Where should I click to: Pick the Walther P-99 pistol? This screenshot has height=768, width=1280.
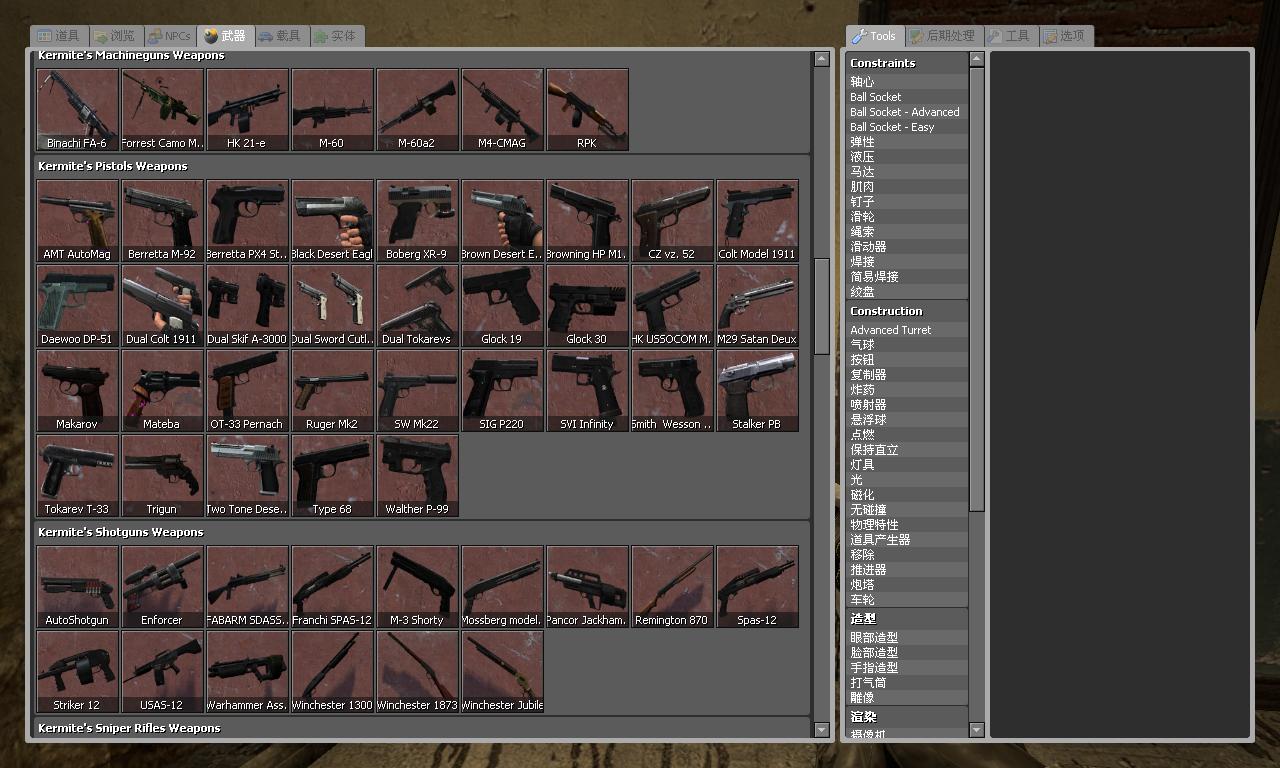pyautogui.click(x=417, y=476)
